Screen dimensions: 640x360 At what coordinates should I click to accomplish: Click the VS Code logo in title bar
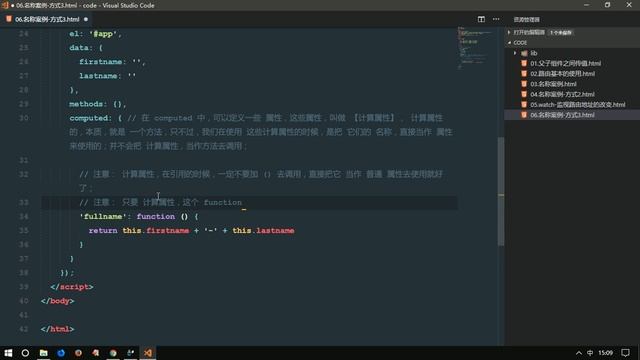pos(5,5)
